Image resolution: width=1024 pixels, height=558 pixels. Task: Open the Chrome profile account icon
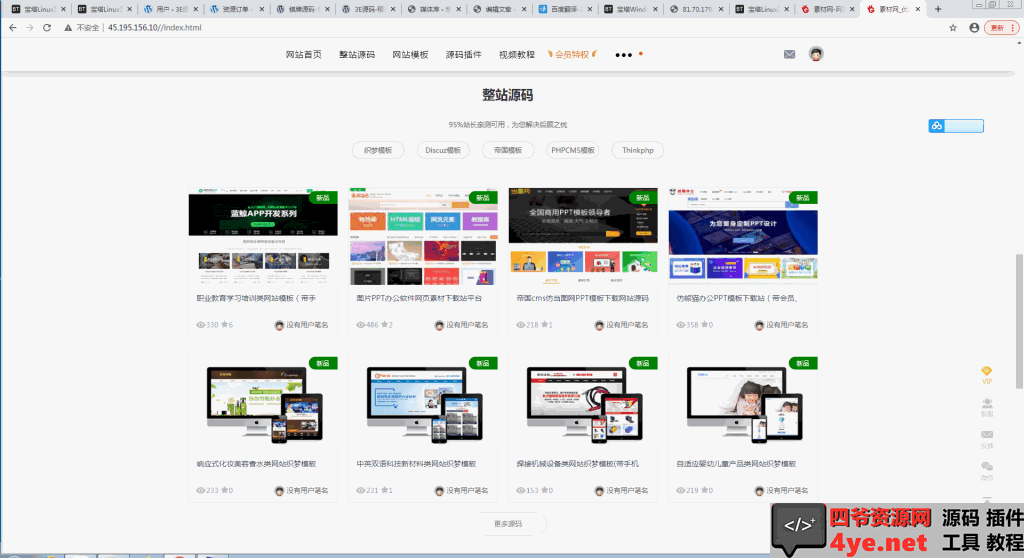(974, 27)
